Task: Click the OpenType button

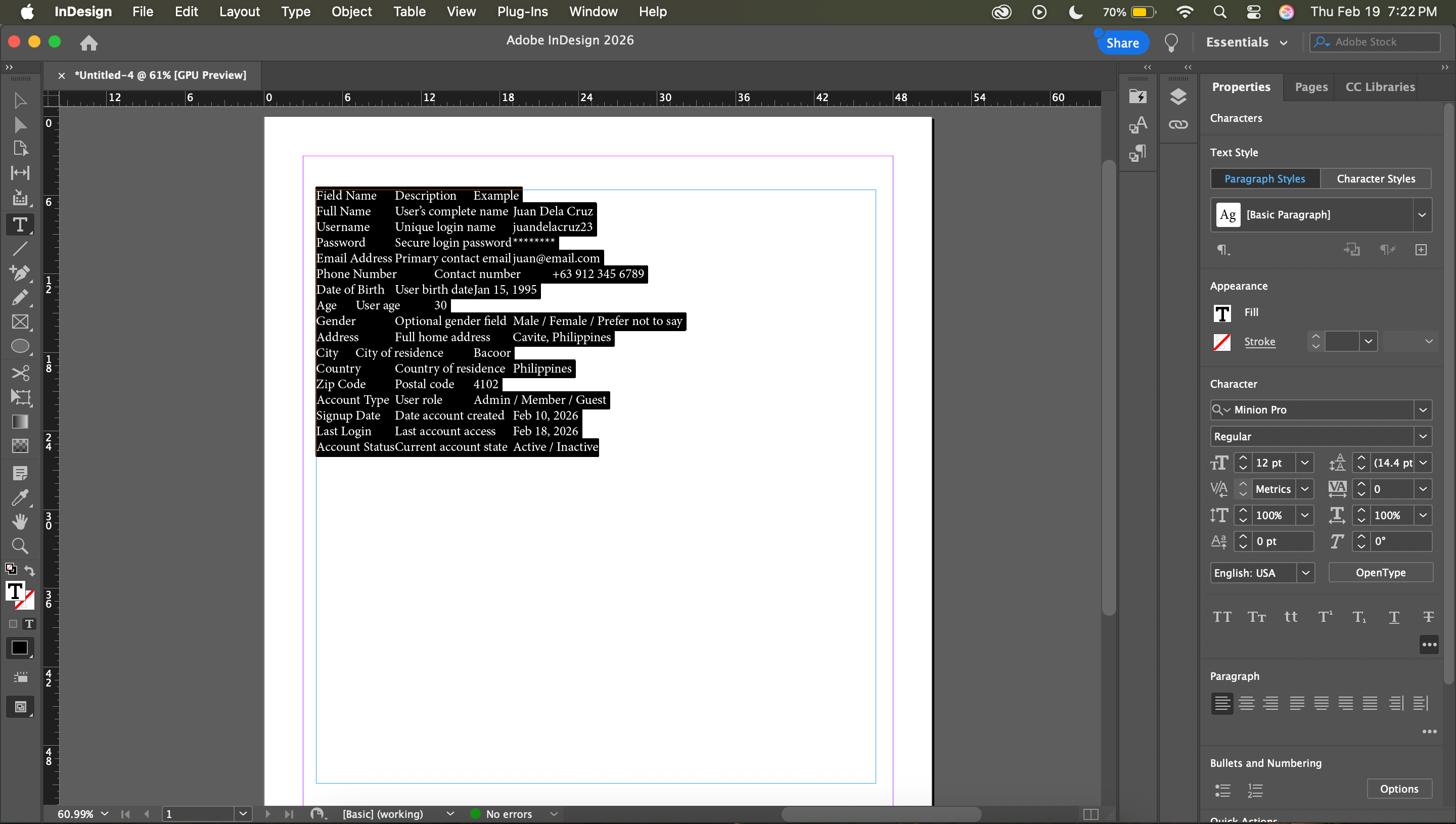Action: 1380,573
